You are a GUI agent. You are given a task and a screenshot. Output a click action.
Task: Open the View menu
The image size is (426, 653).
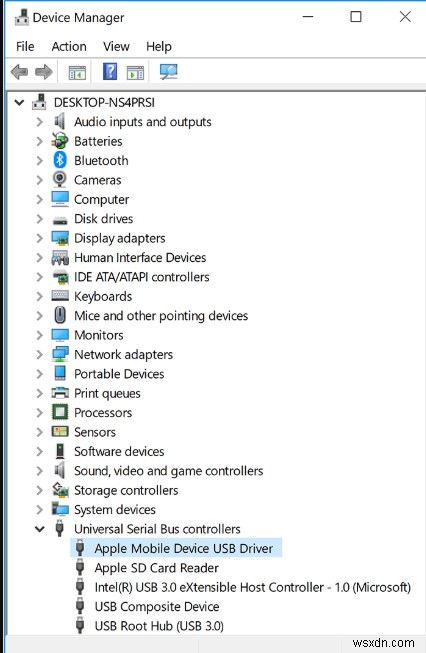tap(116, 46)
